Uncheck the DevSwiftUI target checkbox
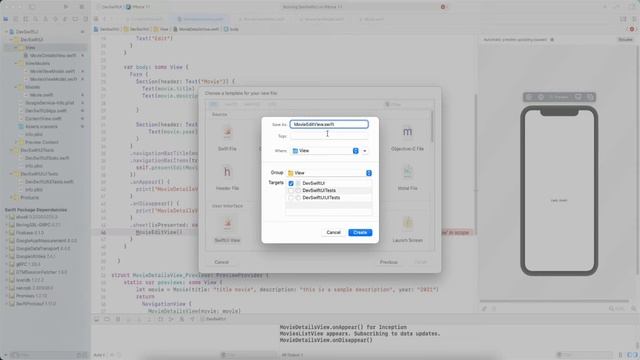The height and width of the screenshot is (360, 640). (x=291, y=184)
